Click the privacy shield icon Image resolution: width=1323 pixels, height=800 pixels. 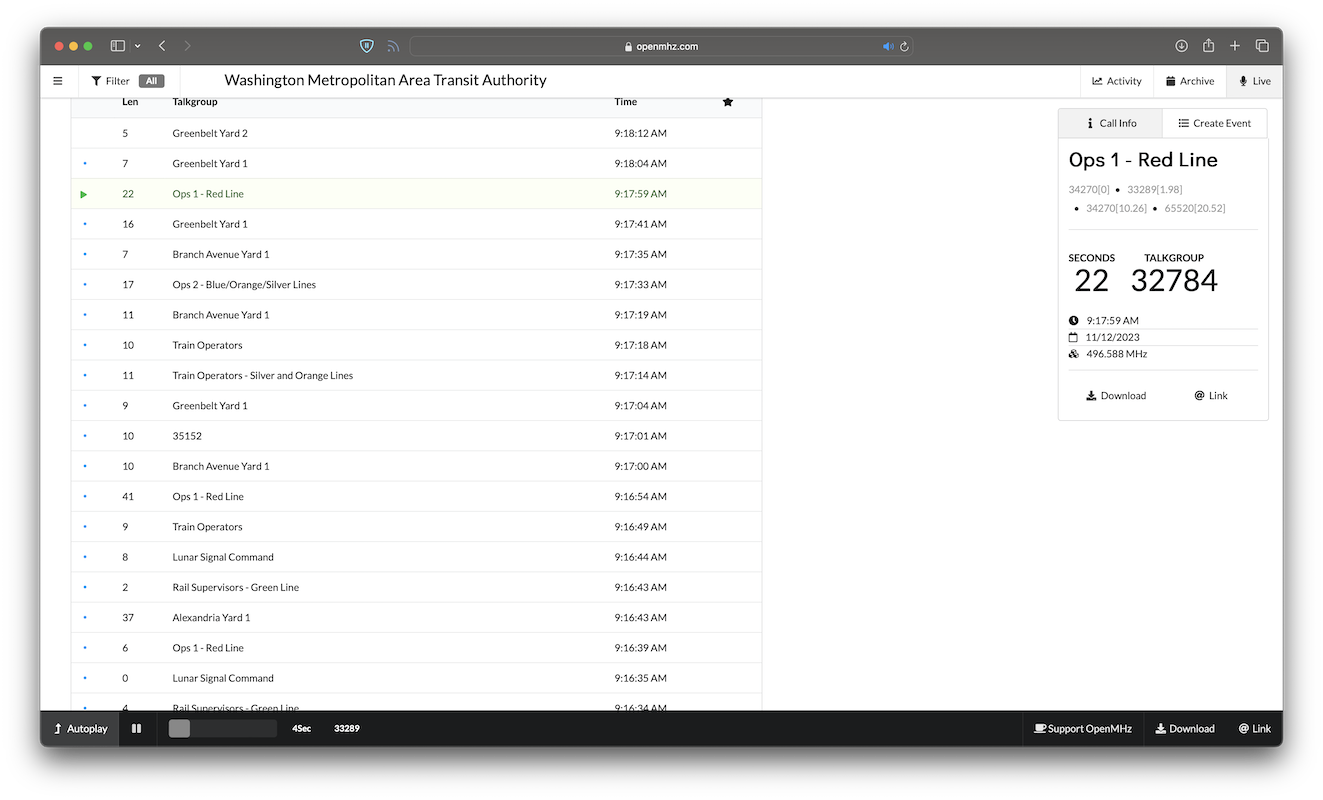pyautogui.click(x=367, y=46)
